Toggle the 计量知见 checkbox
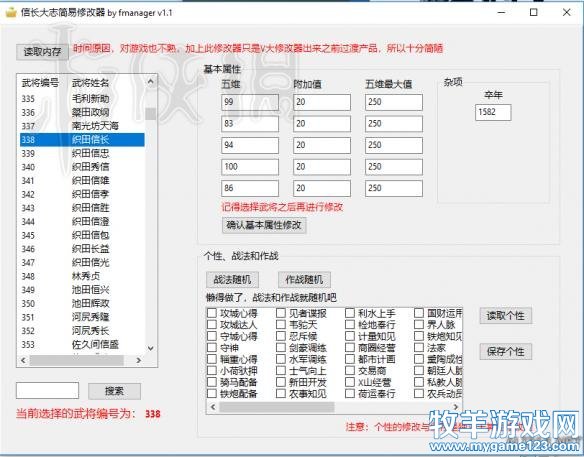The image size is (584, 457). (350, 336)
